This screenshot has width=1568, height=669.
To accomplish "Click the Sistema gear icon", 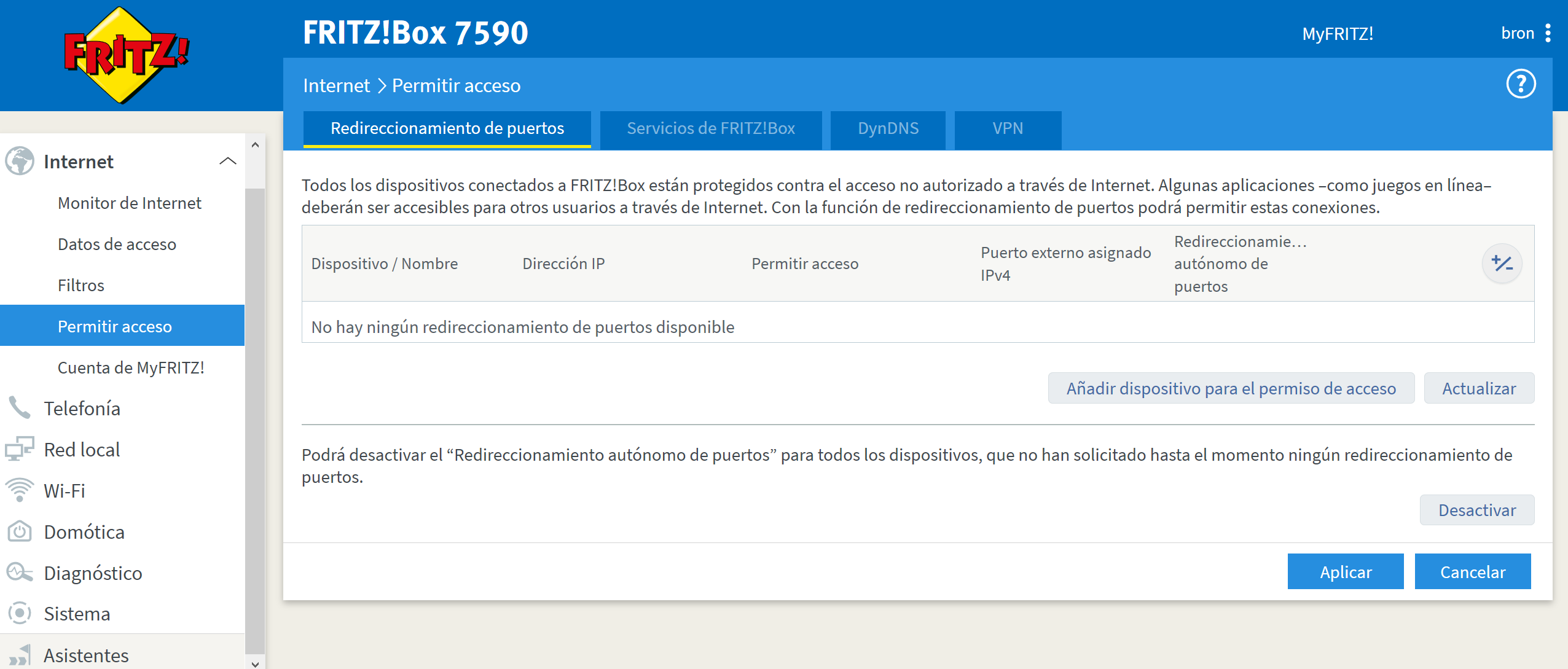I will (20, 613).
